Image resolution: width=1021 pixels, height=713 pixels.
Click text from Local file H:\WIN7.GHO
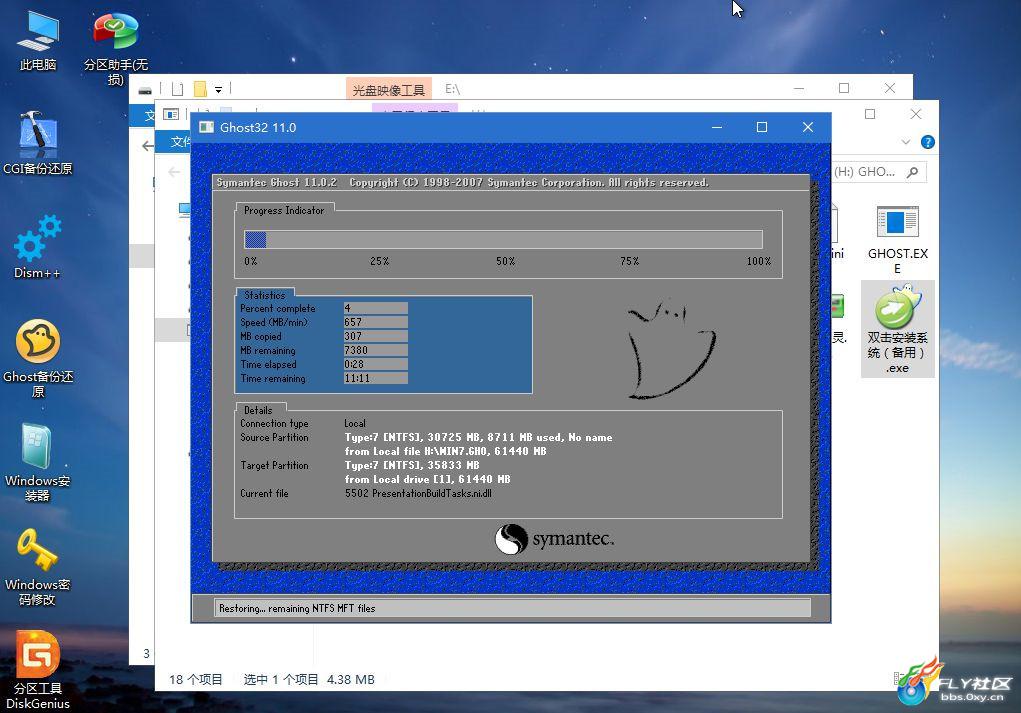[445, 451]
